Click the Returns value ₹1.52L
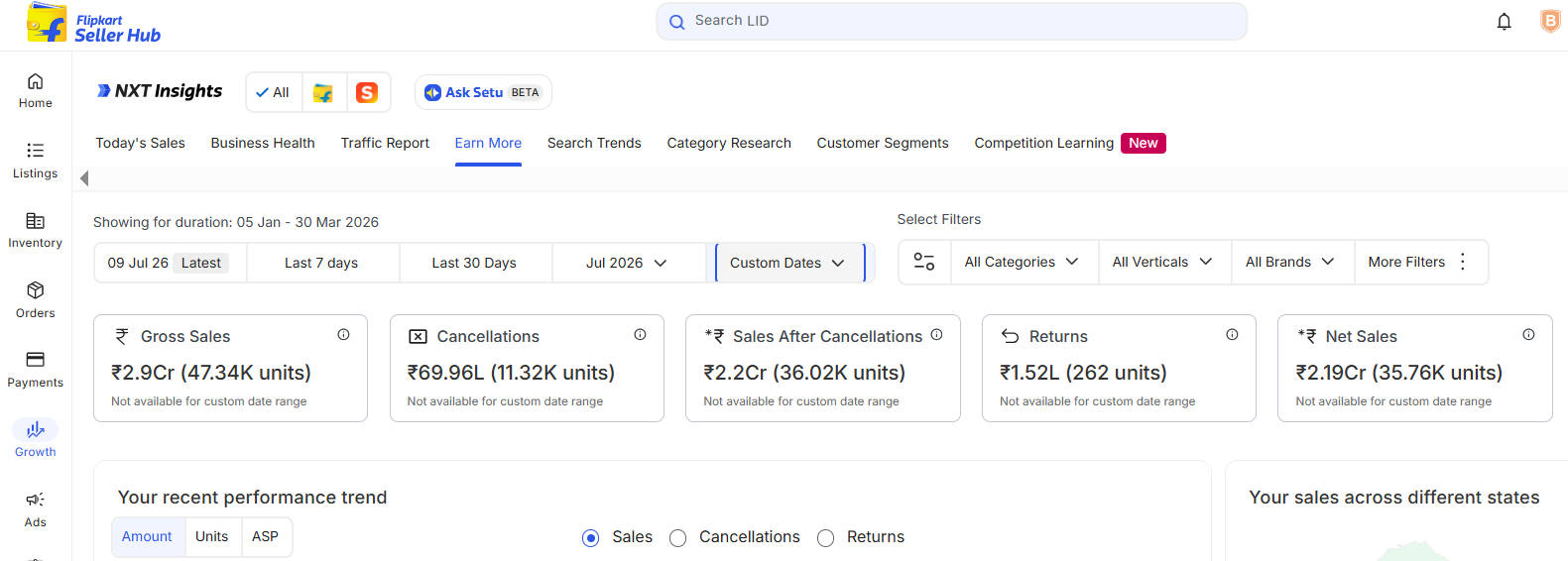The width and height of the screenshot is (1568, 561). [x=1083, y=373]
